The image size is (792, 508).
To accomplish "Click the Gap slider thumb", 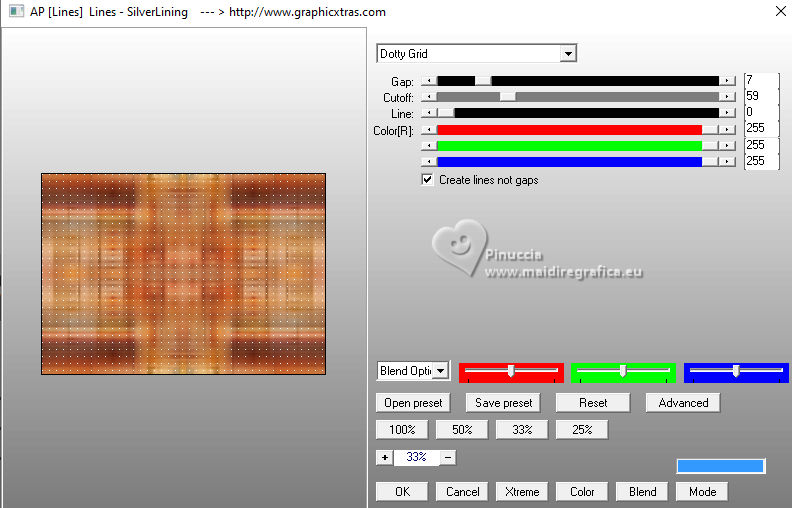I will (x=483, y=81).
